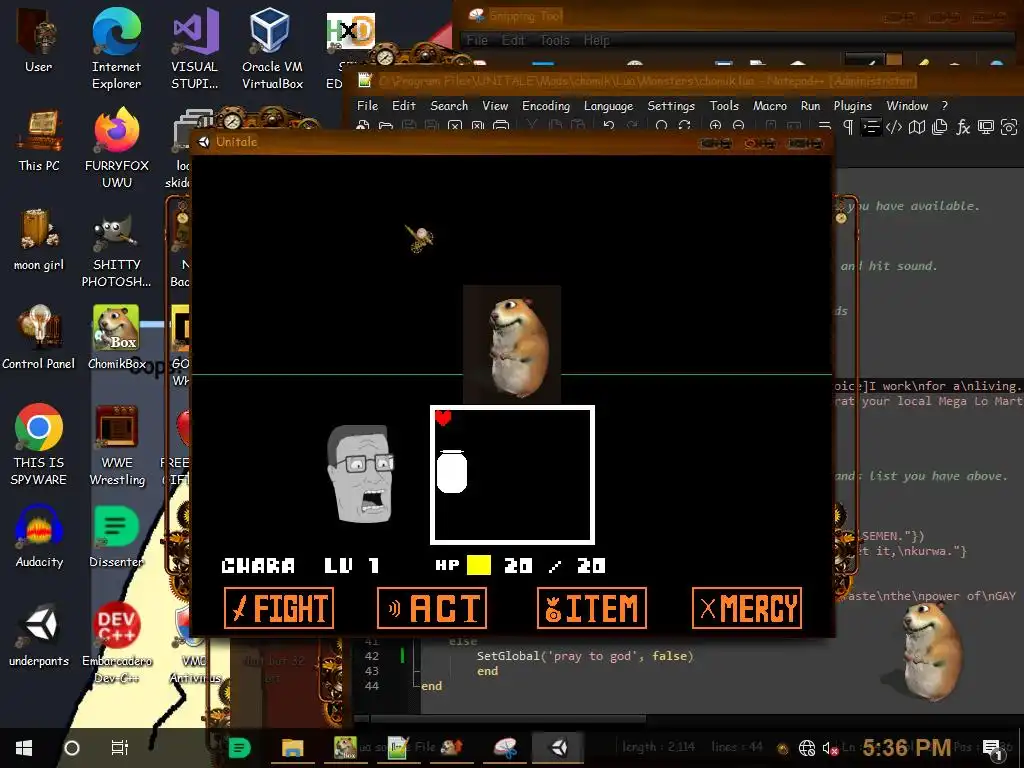Select the underpants Unity desktop icon
Screen dimensions: 1024x768
pyautogui.click(x=39, y=635)
